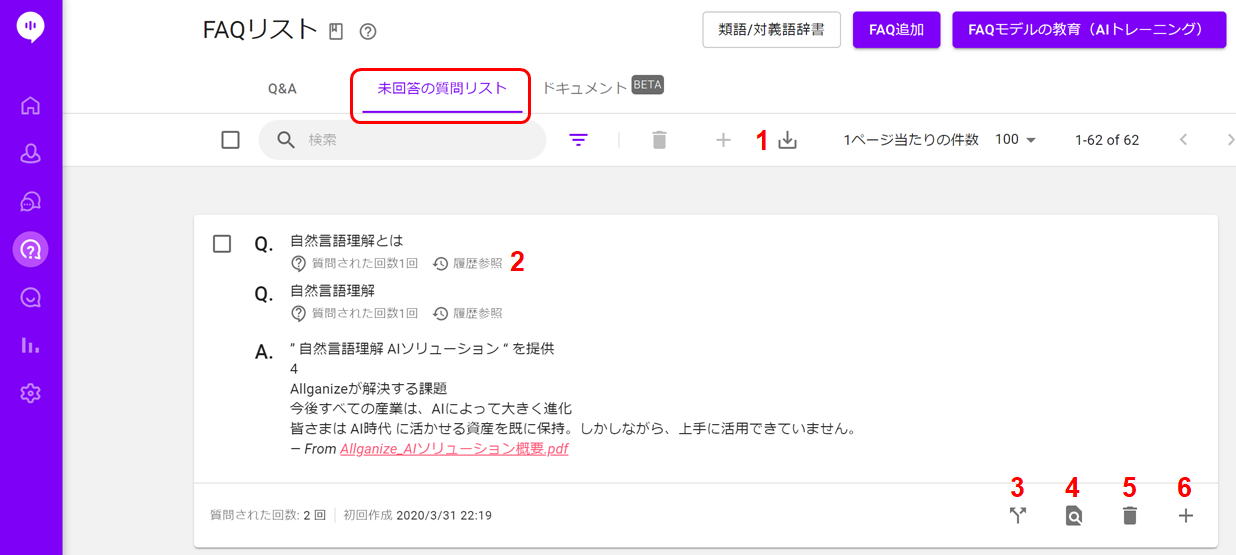
Task: Open the home icon in the sidebar
Action: point(31,105)
